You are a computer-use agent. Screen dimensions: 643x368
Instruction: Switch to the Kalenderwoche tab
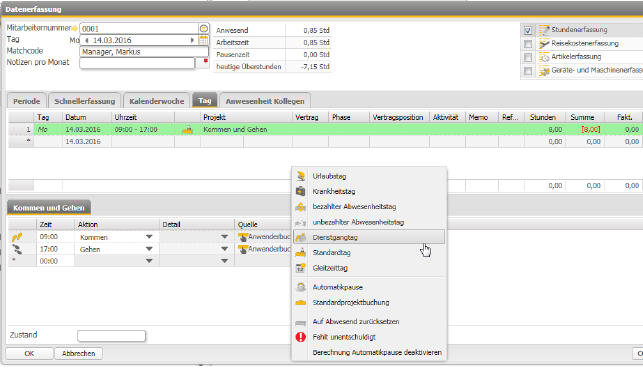[x=157, y=101]
